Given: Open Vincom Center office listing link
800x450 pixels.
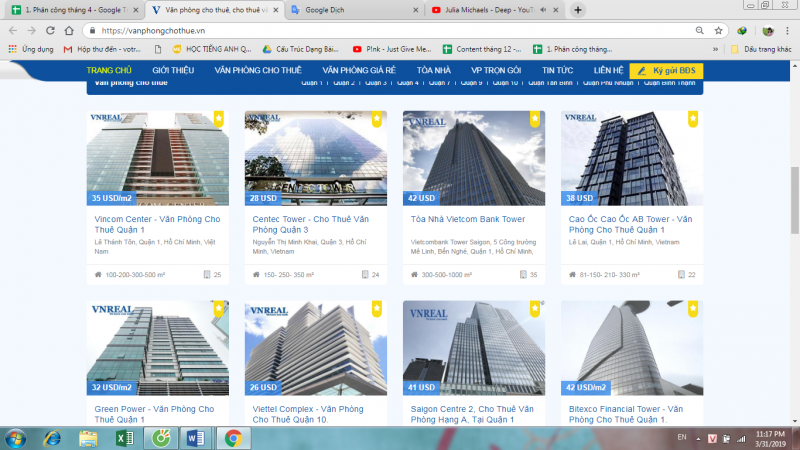Looking at the screenshot, I should pyautogui.click(x=157, y=224).
